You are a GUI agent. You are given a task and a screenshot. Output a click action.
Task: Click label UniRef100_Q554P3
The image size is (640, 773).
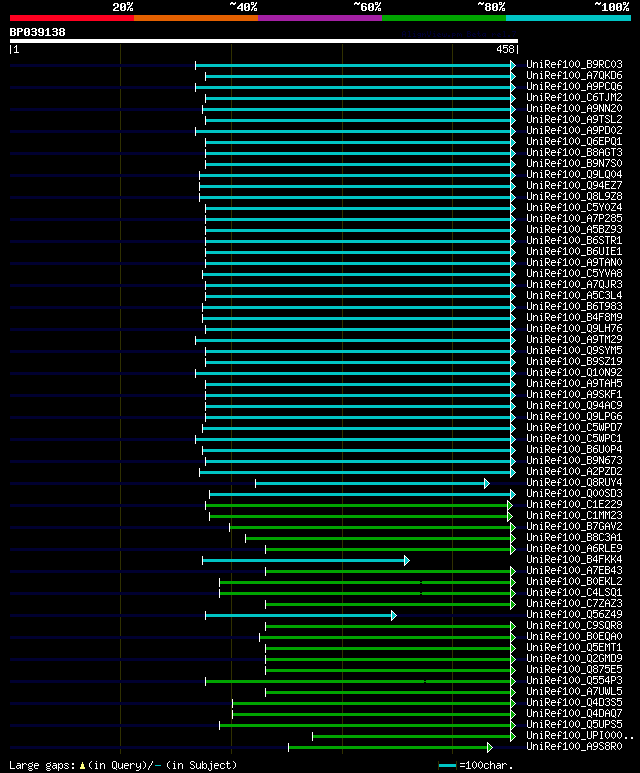pos(574,680)
